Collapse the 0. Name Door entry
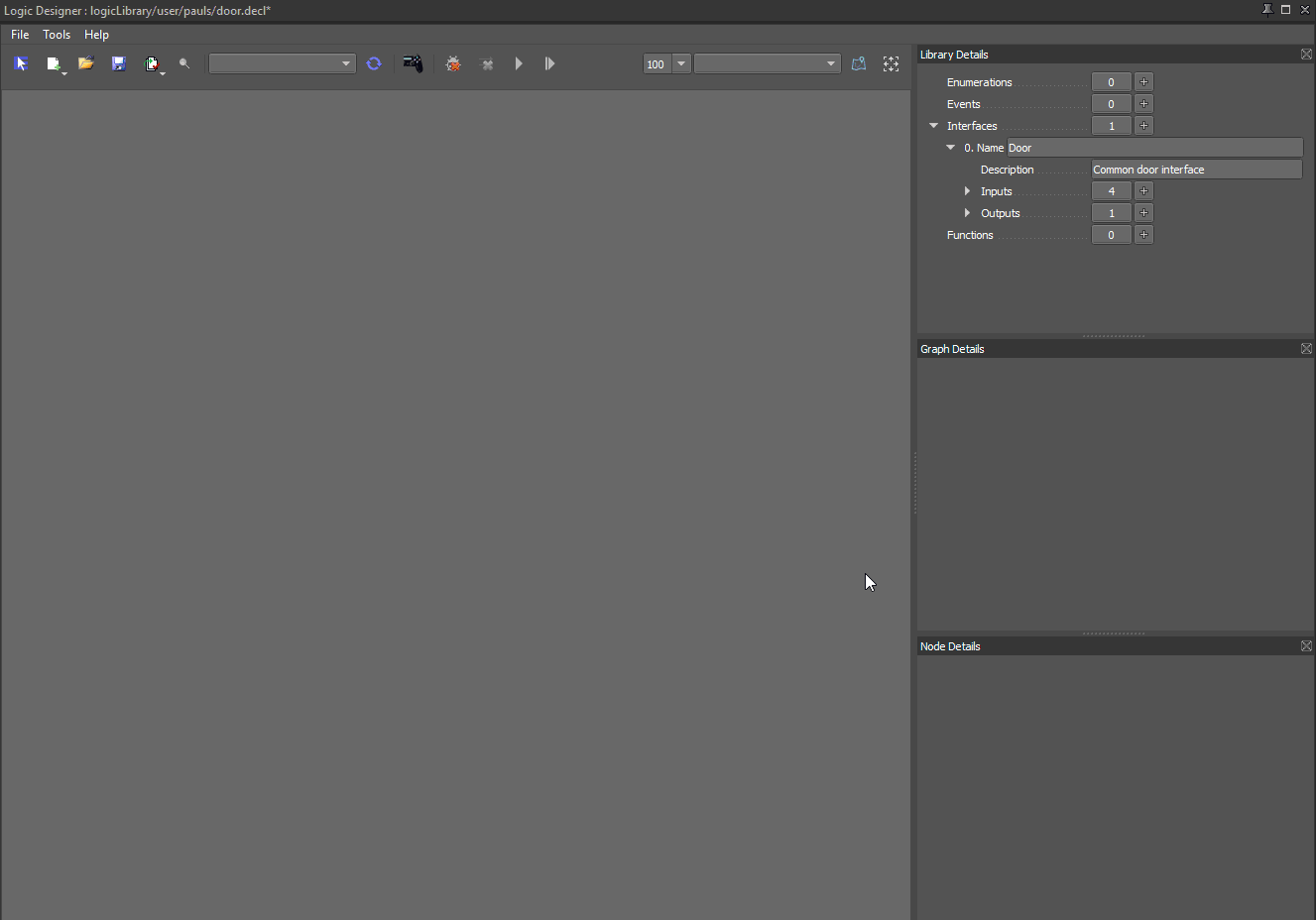Screen dimensions: 1316x920 pyautogui.click(x=951, y=148)
